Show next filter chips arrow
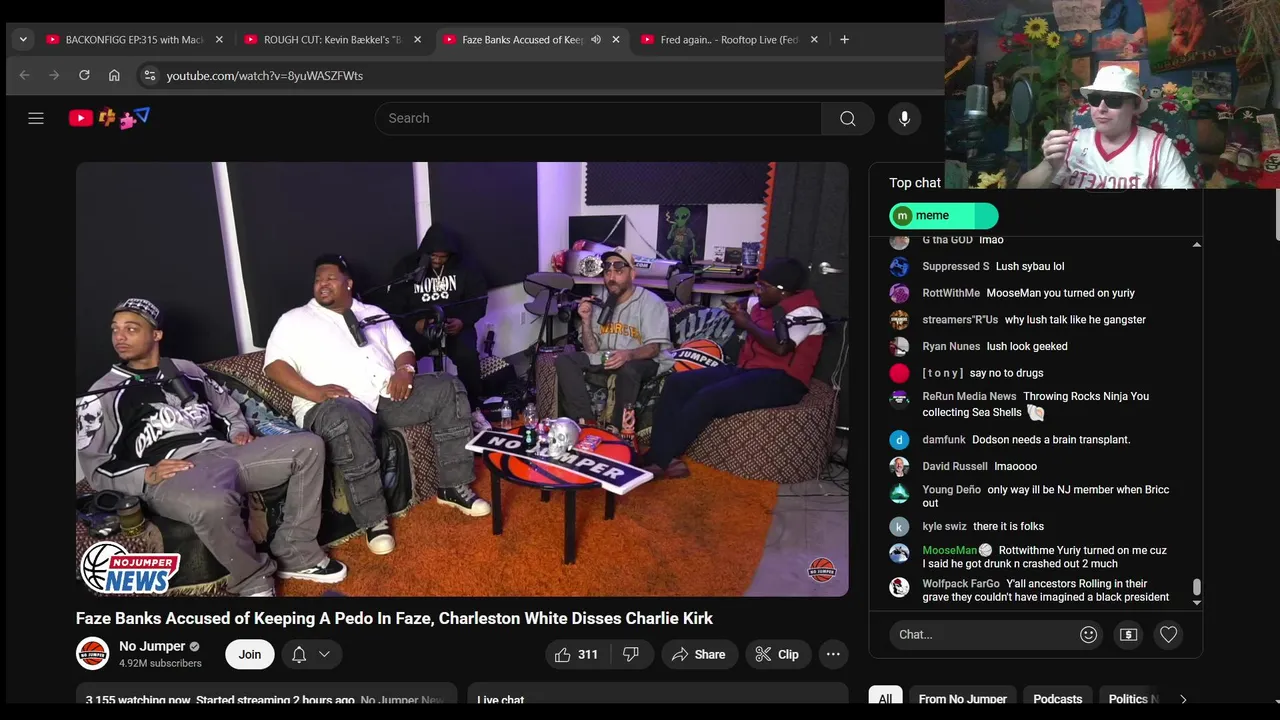Image resolution: width=1280 pixels, height=720 pixels. pyautogui.click(x=1183, y=699)
